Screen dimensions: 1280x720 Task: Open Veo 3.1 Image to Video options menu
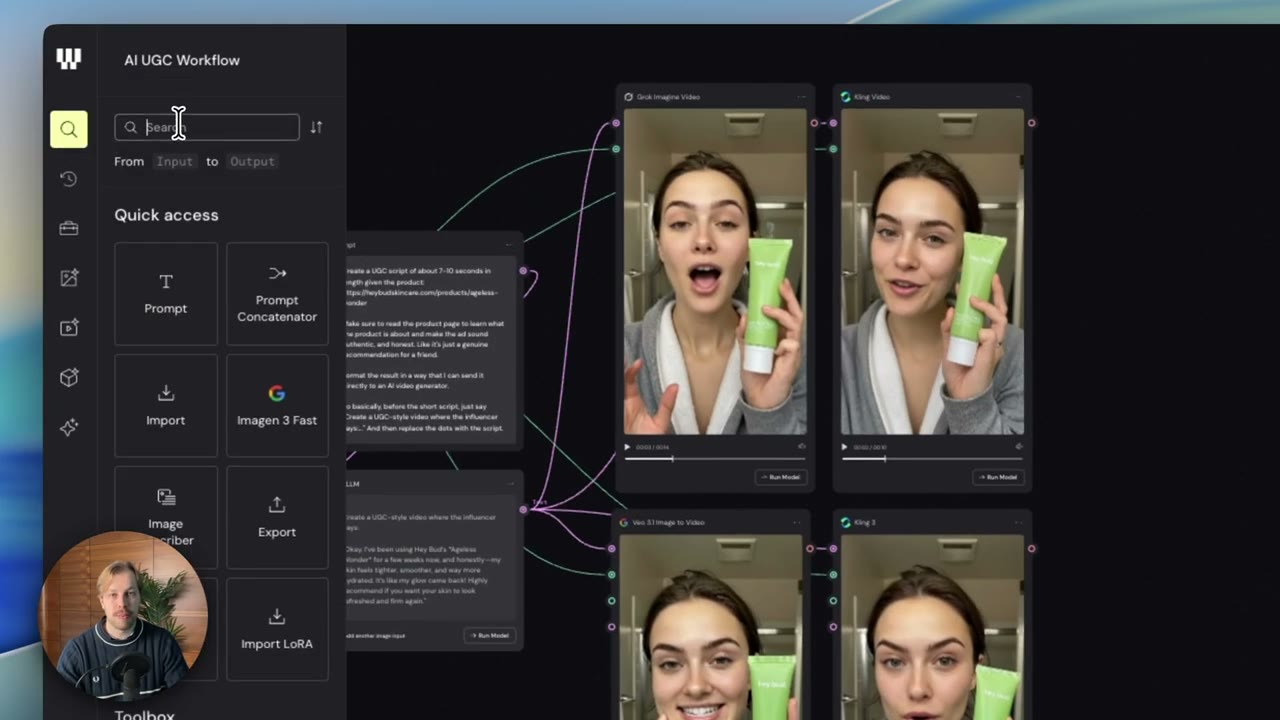[x=797, y=522]
